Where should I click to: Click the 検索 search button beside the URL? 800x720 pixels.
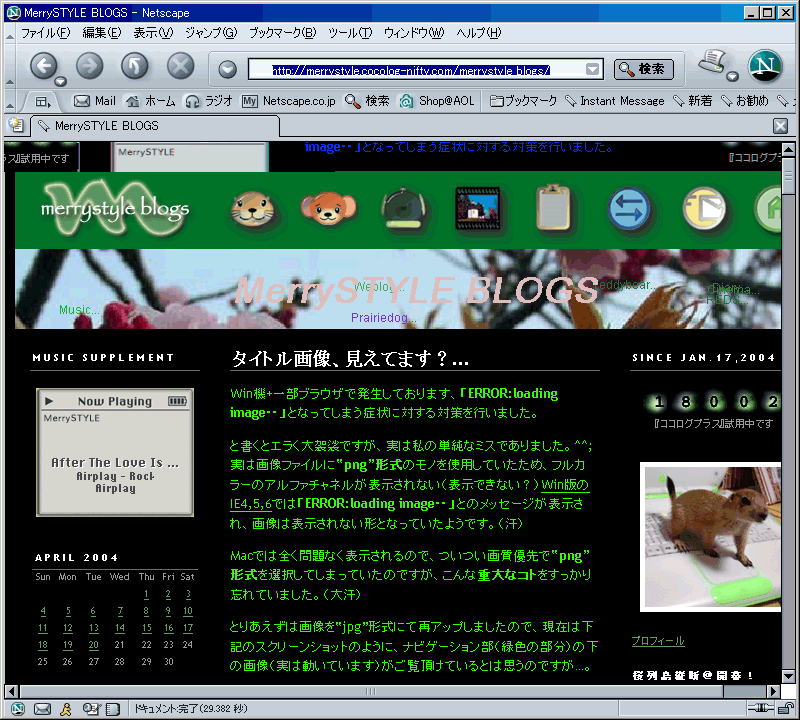tap(643, 69)
